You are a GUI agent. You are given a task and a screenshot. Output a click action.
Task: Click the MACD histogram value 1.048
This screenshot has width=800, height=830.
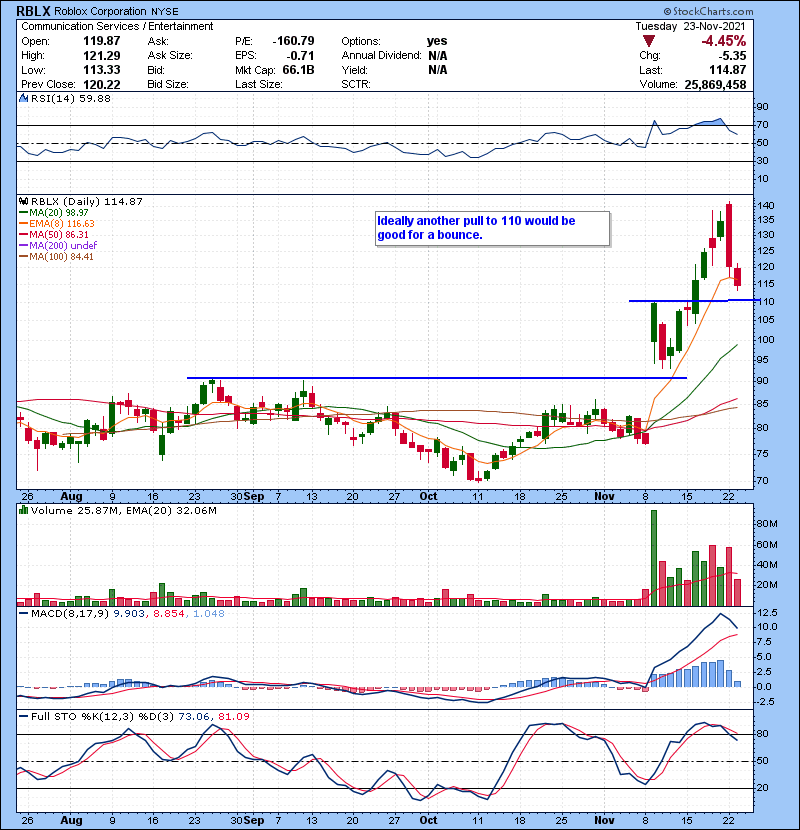[x=209, y=614]
